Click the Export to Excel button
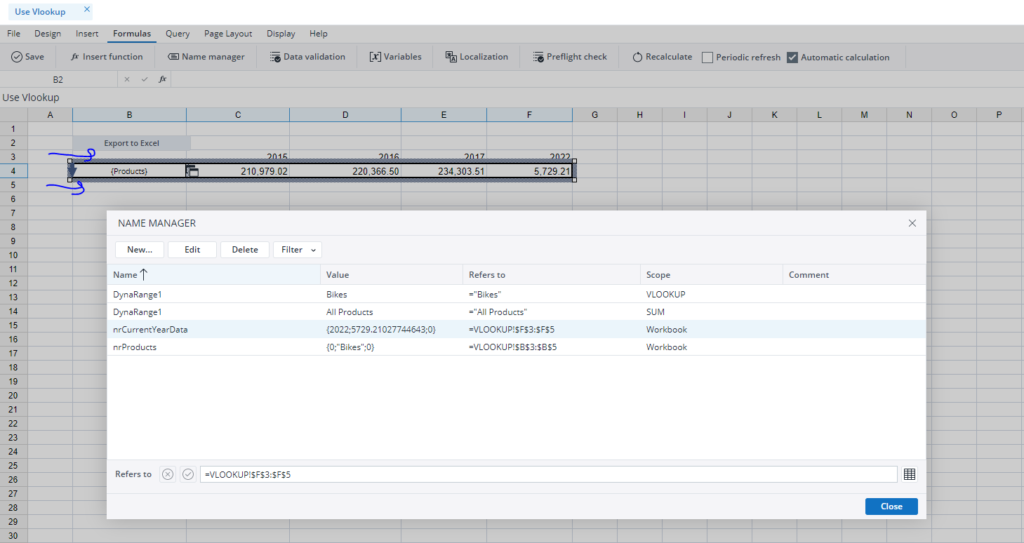The image size is (1024, 543). pos(131,143)
